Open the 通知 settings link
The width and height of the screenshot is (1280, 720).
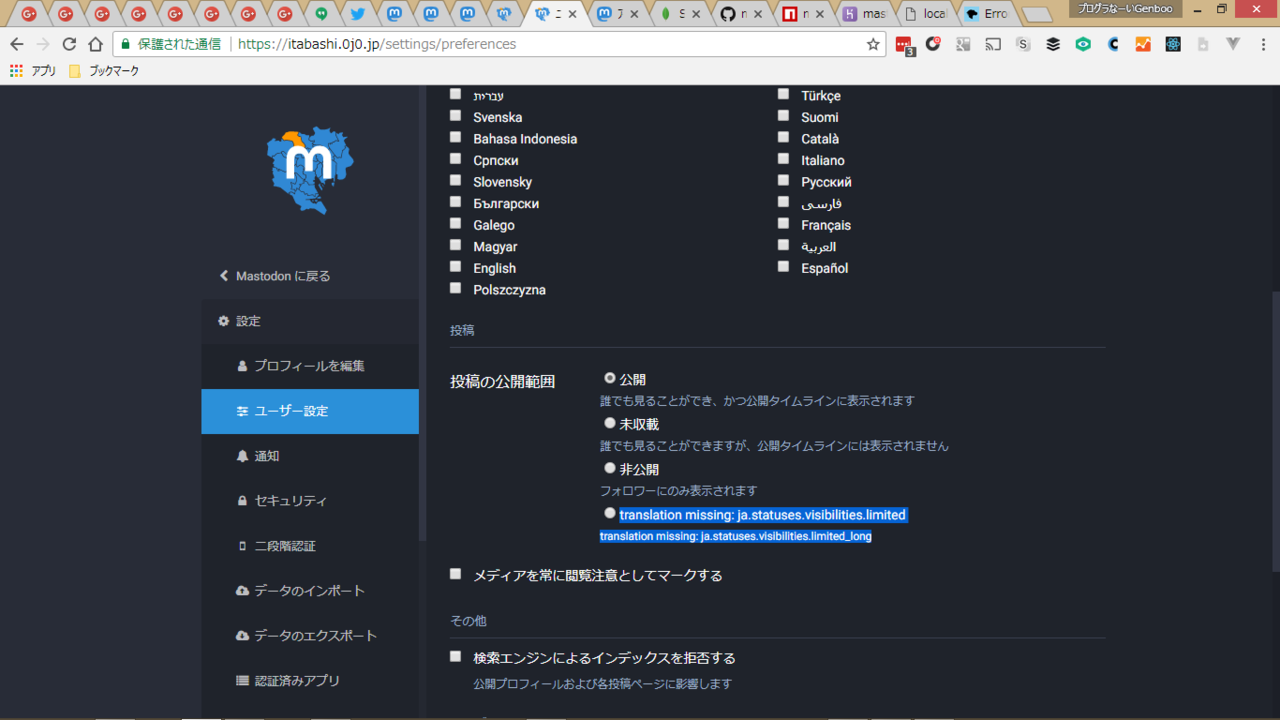coord(266,456)
